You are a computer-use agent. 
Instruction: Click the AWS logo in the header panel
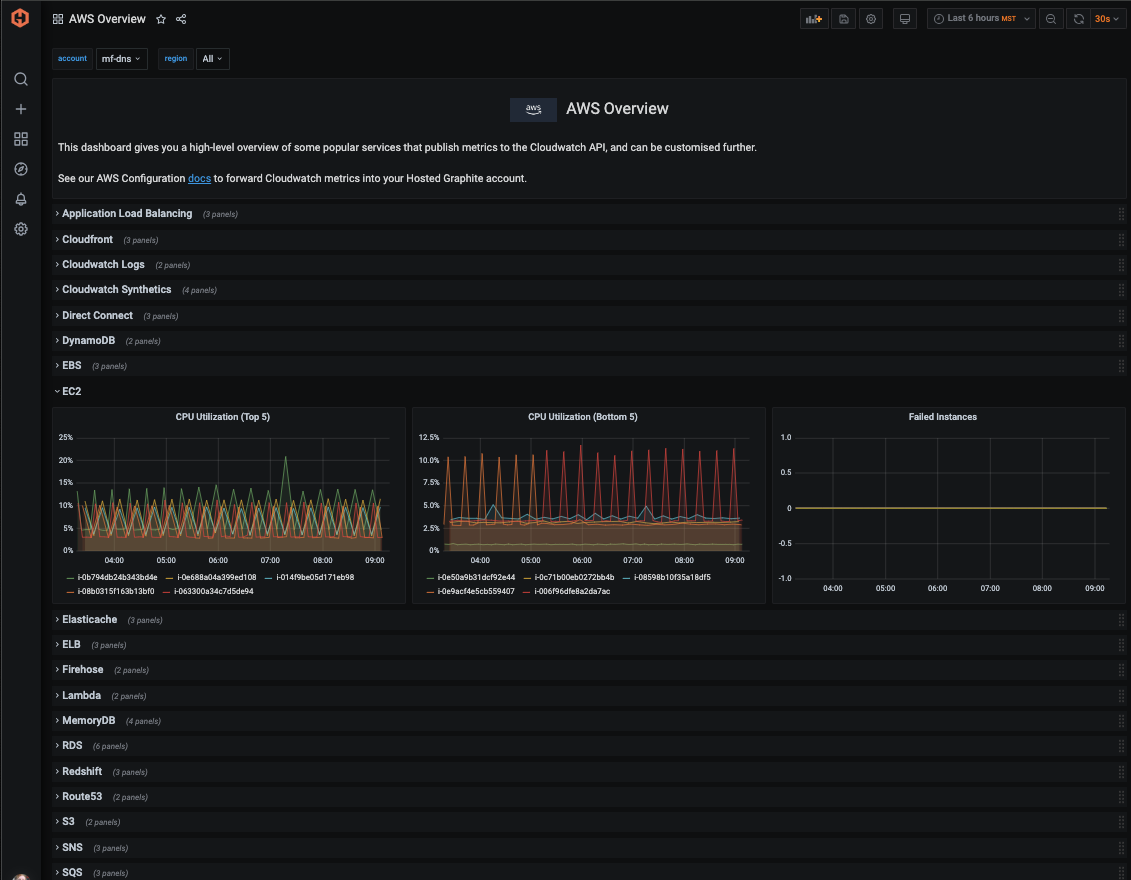coord(533,109)
